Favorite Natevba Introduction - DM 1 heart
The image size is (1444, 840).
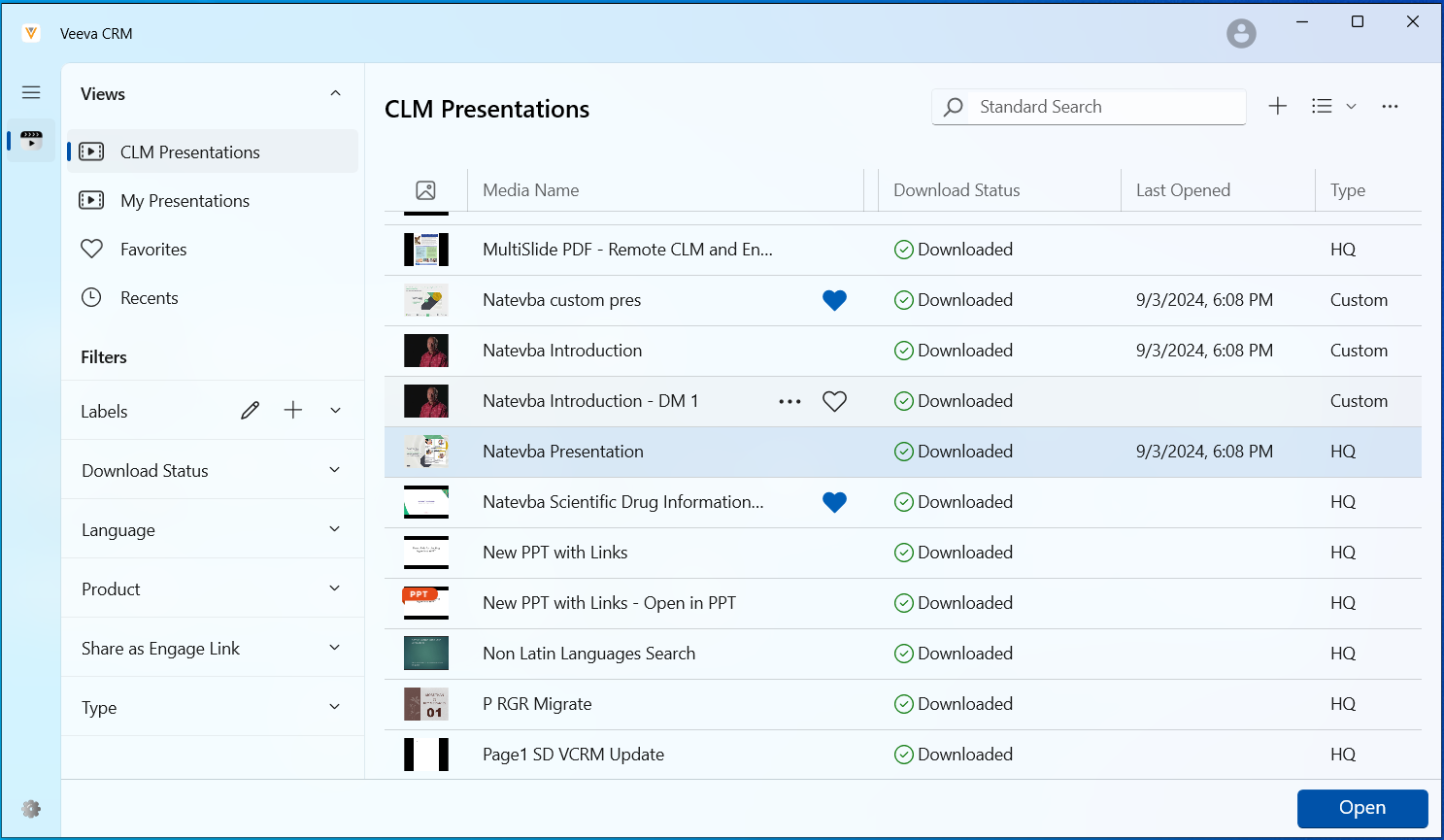[x=834, y=401]
